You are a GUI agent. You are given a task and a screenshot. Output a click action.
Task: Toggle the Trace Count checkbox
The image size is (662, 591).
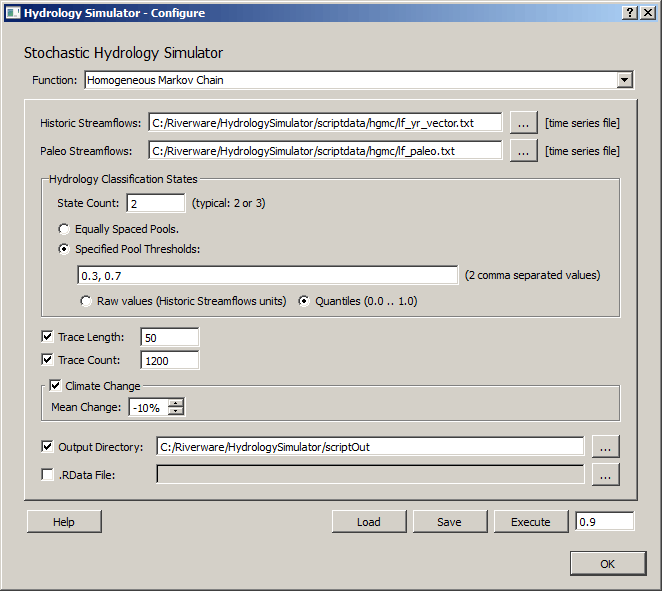click(x=47, y=360)
